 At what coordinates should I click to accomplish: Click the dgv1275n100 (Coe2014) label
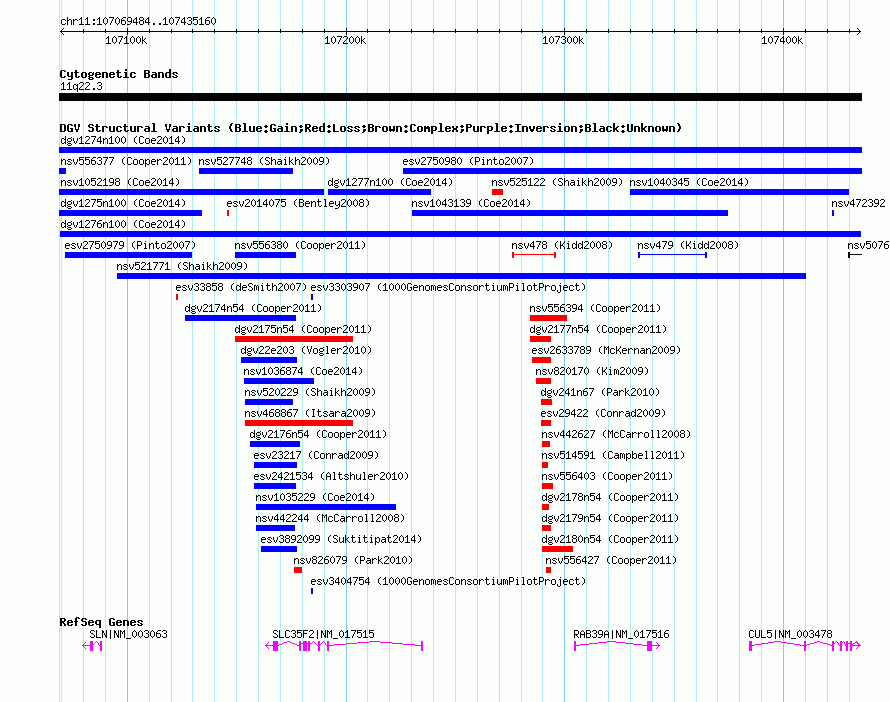pos(123,203)
